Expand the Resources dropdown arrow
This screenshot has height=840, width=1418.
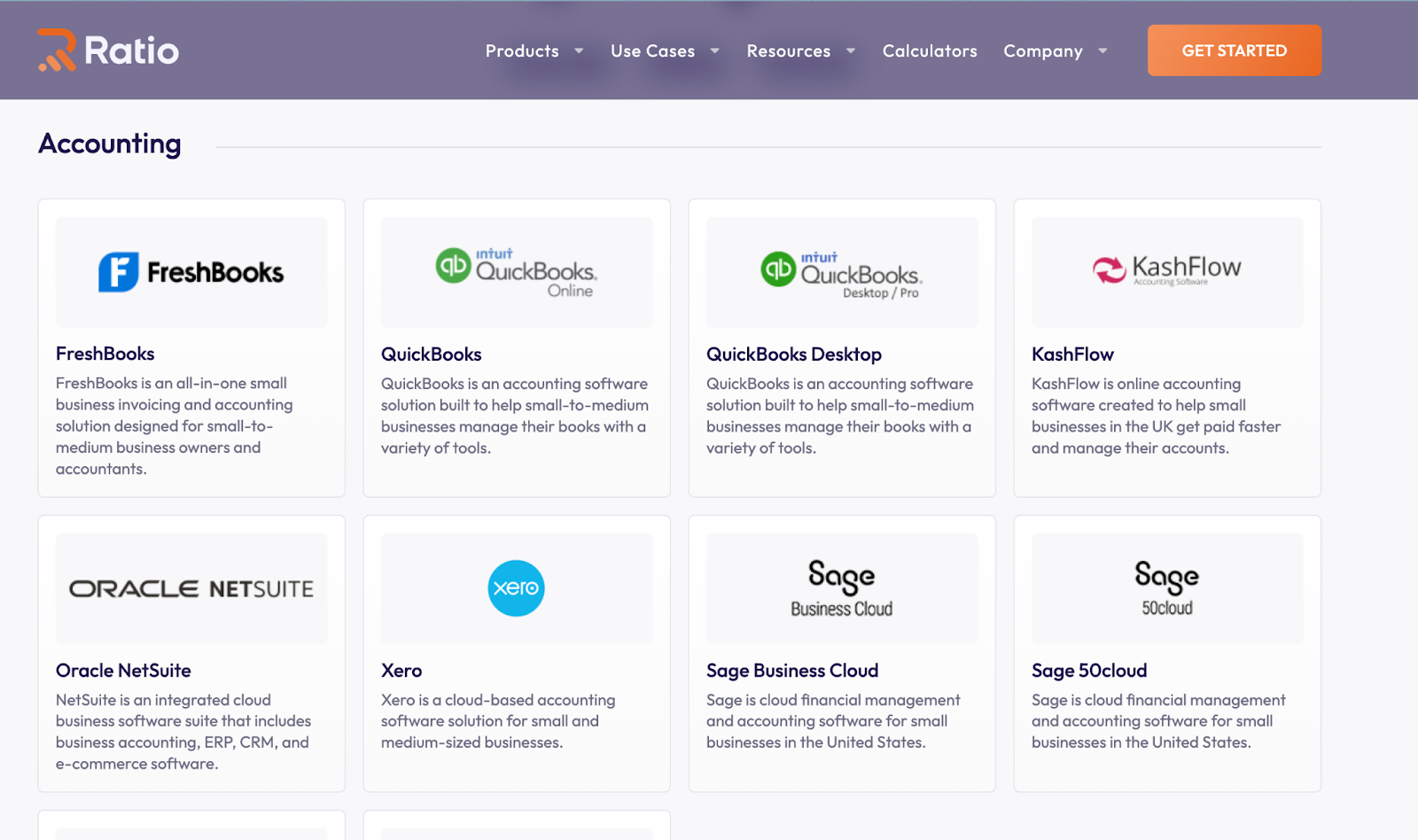click(x=851, y=51)
